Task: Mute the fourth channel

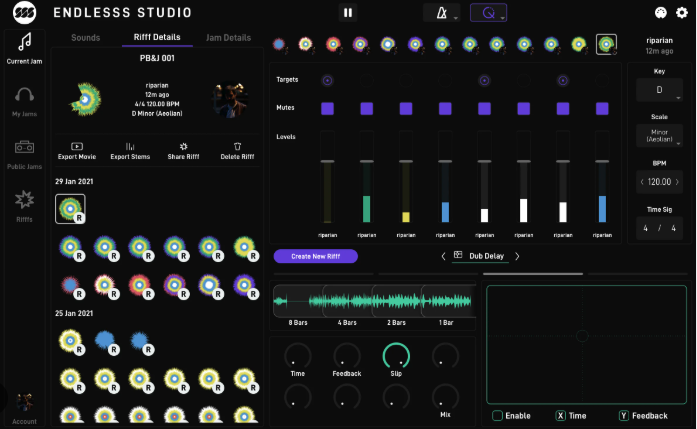Action: click(445, 108)
